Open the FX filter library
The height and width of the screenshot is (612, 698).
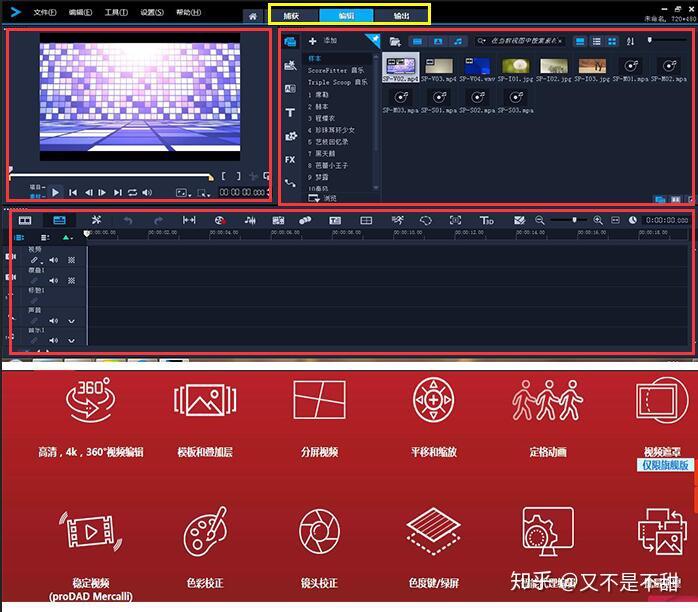(290, 160)
